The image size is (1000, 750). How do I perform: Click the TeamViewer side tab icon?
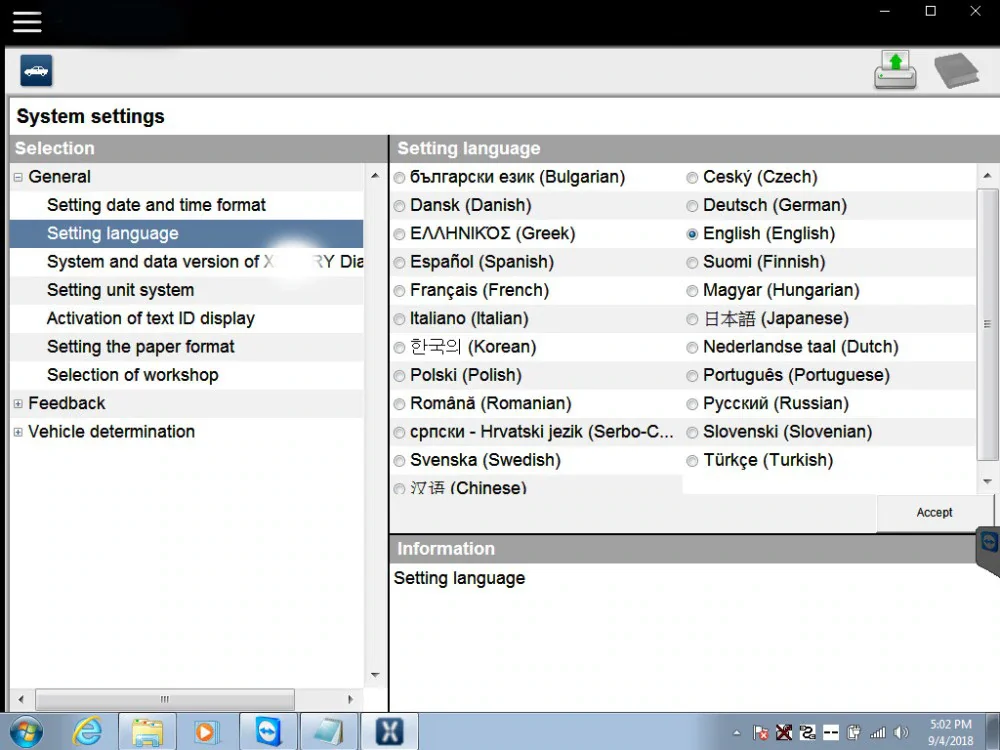pos(989,543)
